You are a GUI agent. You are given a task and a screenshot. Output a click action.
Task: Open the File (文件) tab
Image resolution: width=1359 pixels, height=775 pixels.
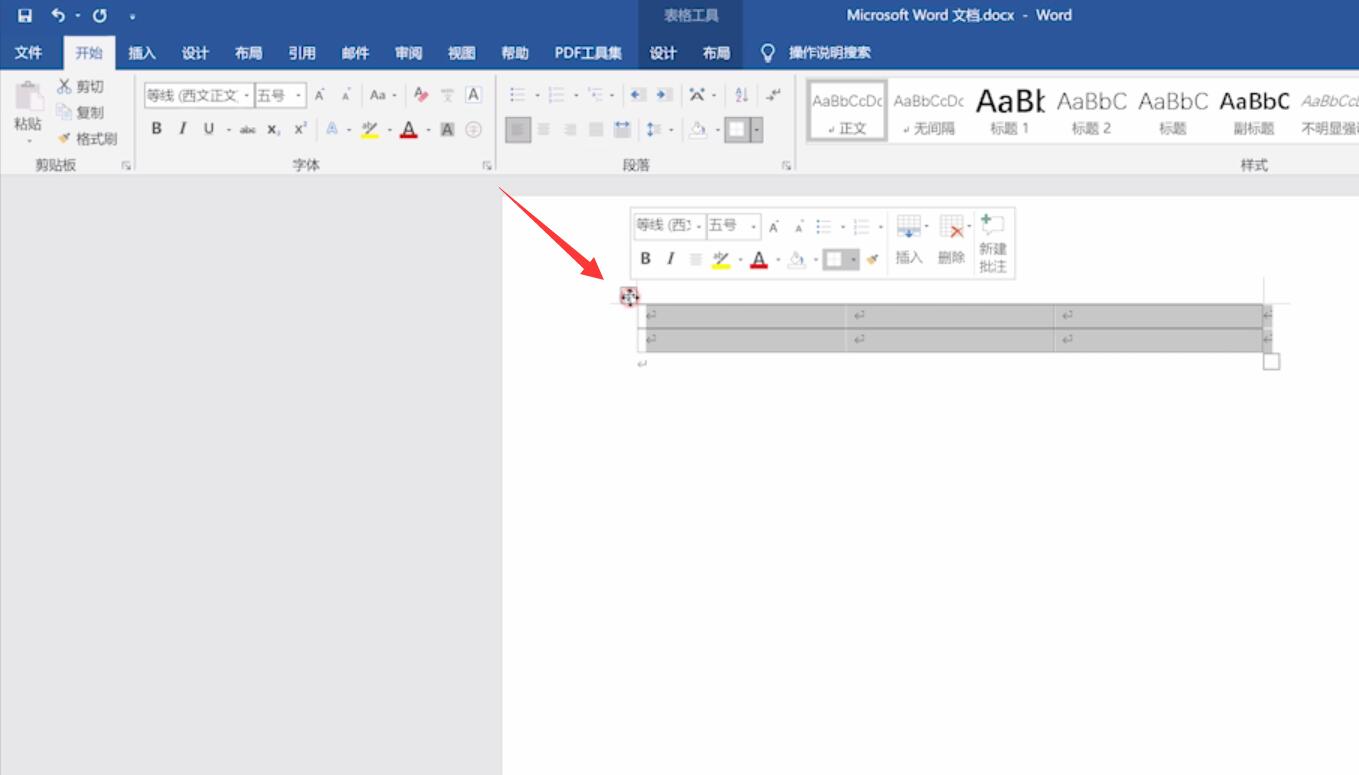(29, 53)
